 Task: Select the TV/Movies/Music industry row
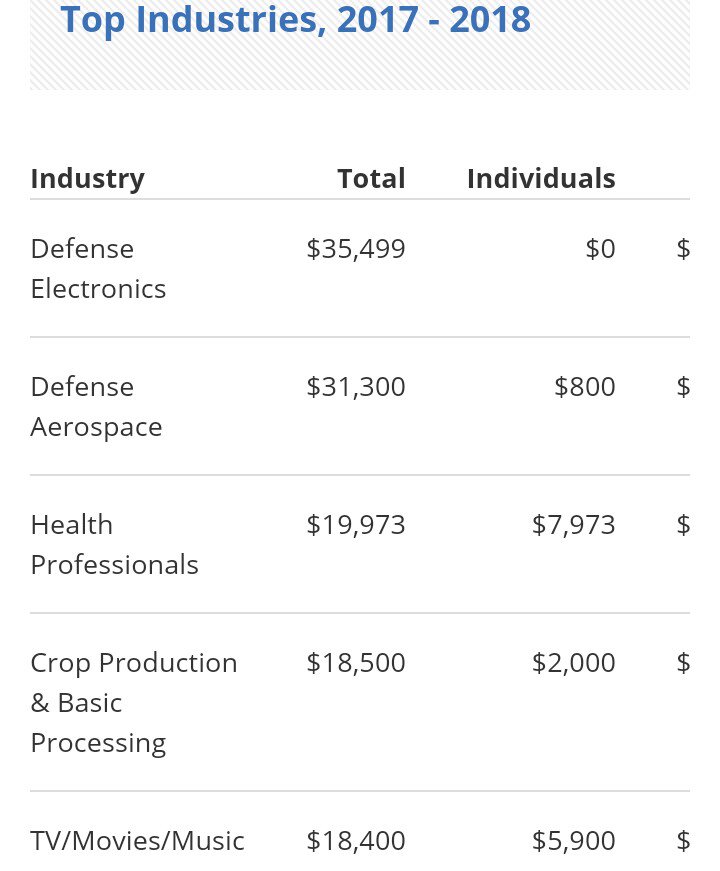pos(137,841)
